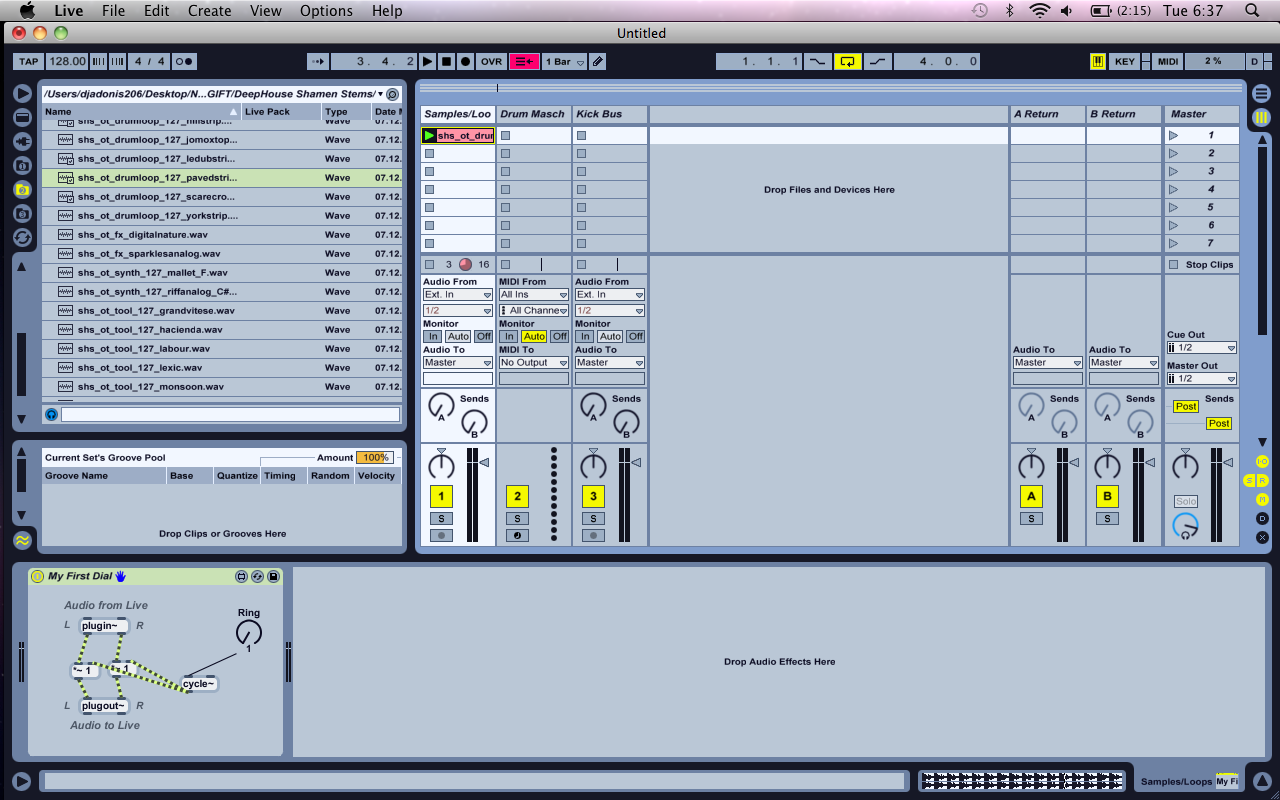Screen dimensions: 1280x800
Task: Sort browser by the Name column
Action: pyautogui.click(x=141, y=112)
